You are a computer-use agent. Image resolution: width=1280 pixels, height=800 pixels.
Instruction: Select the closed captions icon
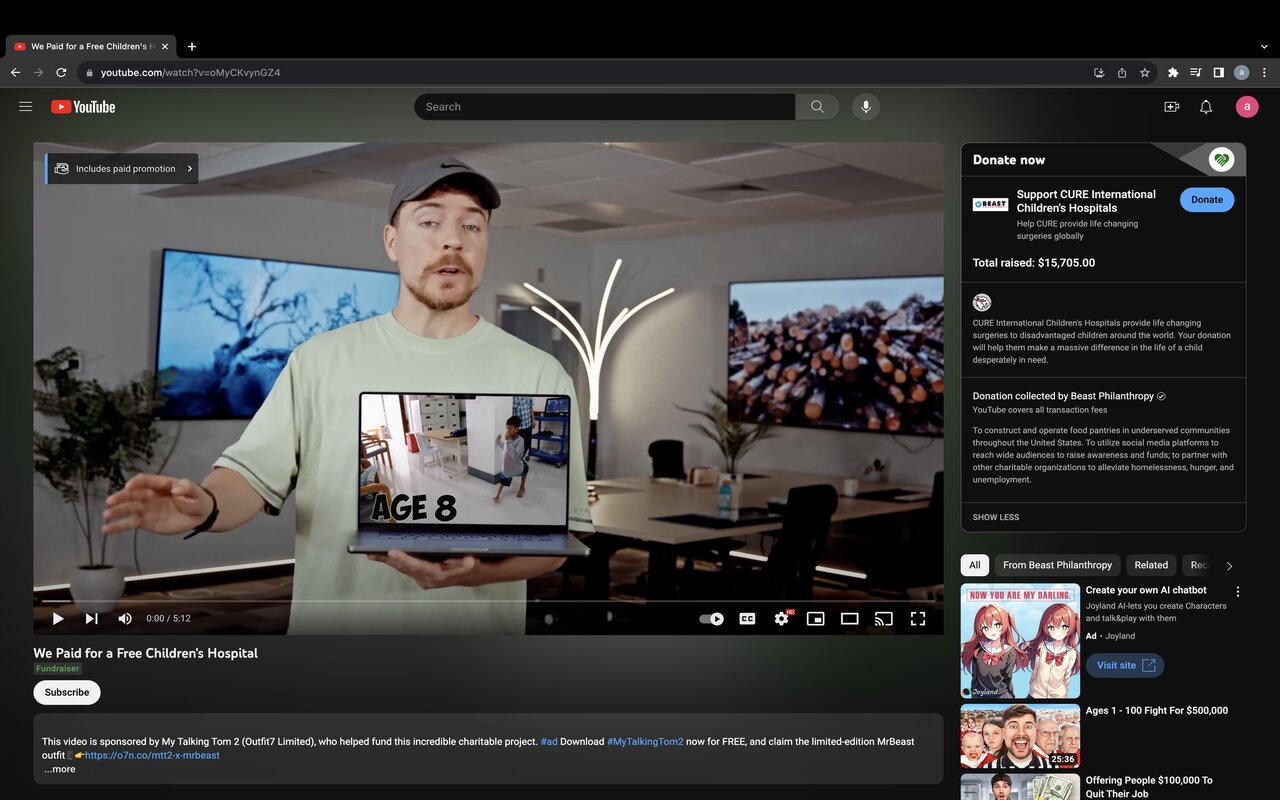pos(747,618)
